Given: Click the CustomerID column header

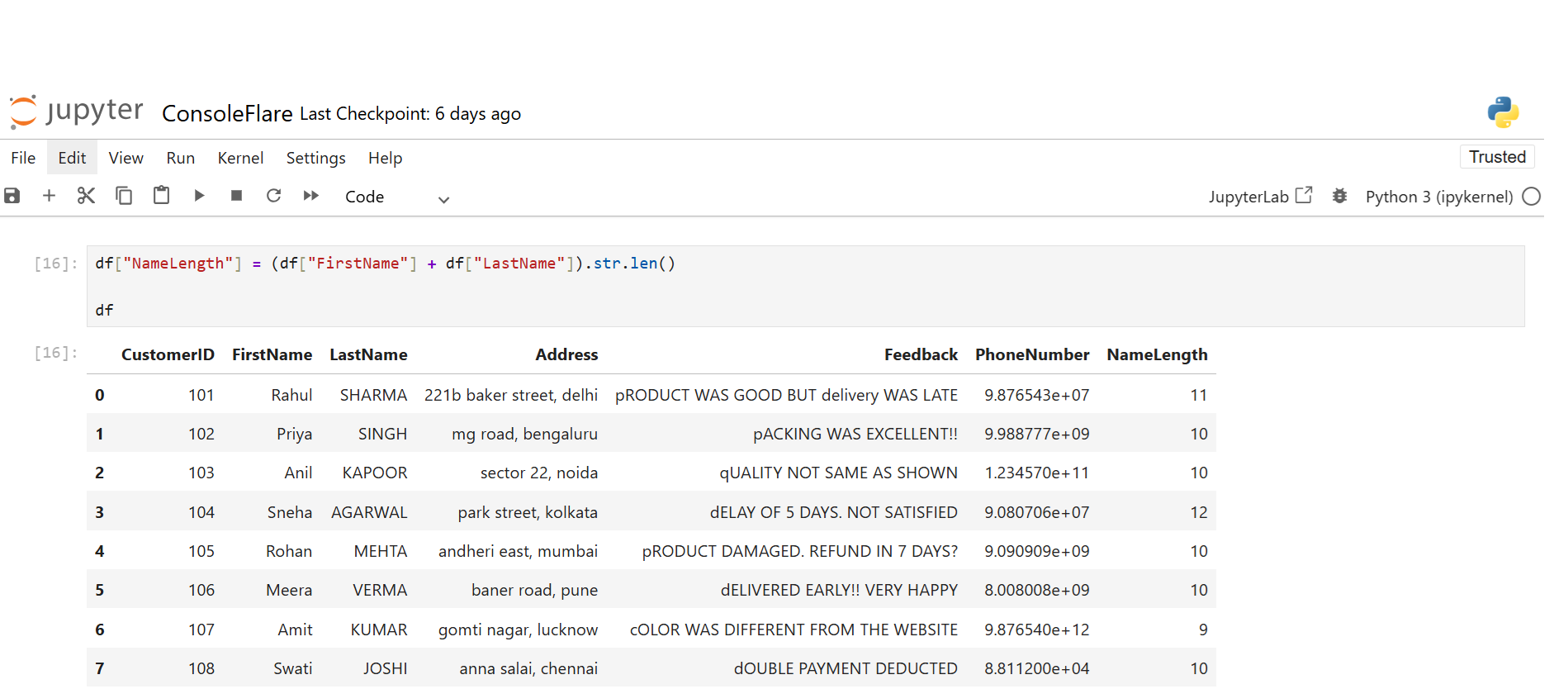Looking at the screenshot, I should [x=168, y=354].
